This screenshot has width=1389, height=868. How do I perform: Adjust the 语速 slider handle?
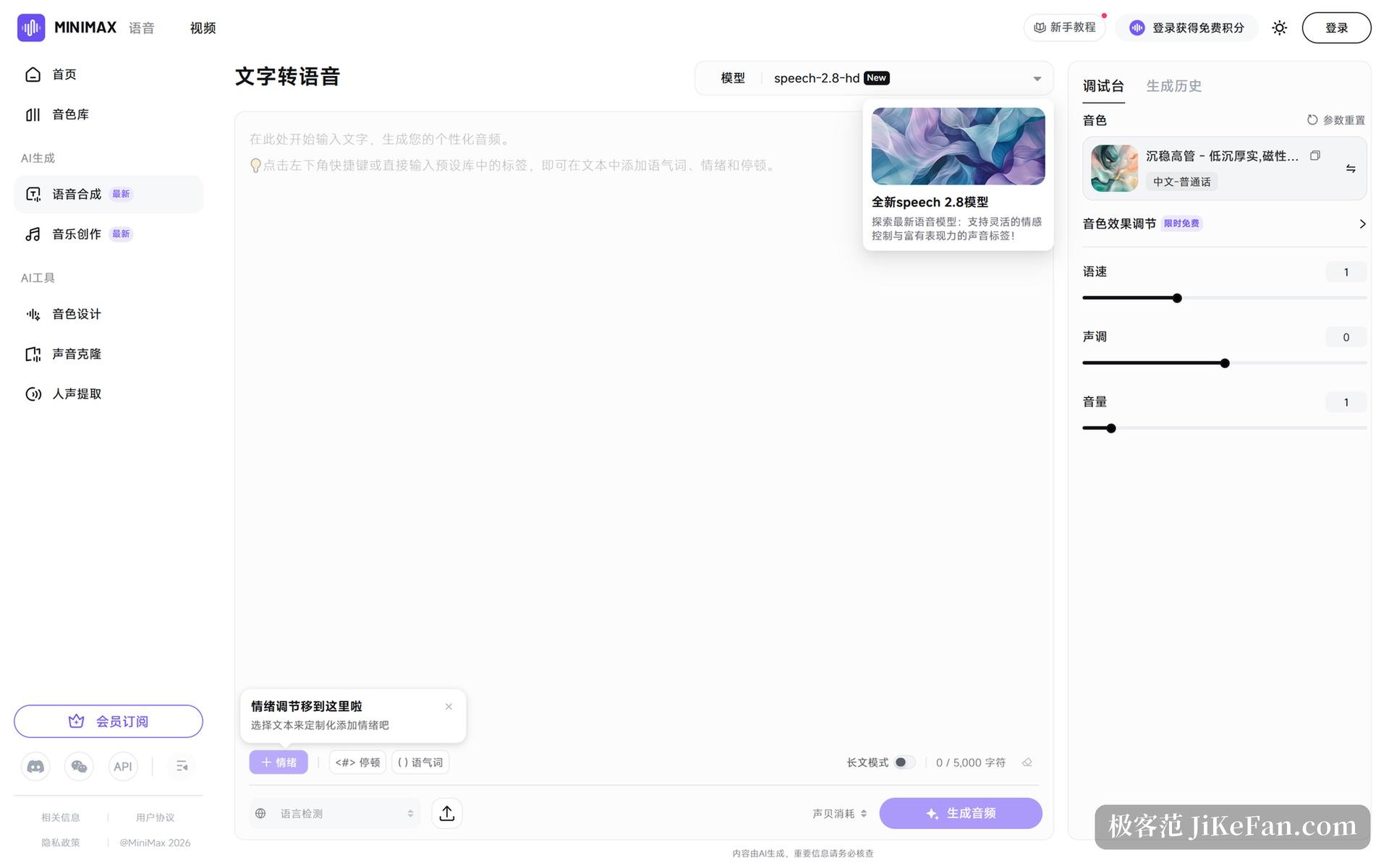tap(1177, 298)
